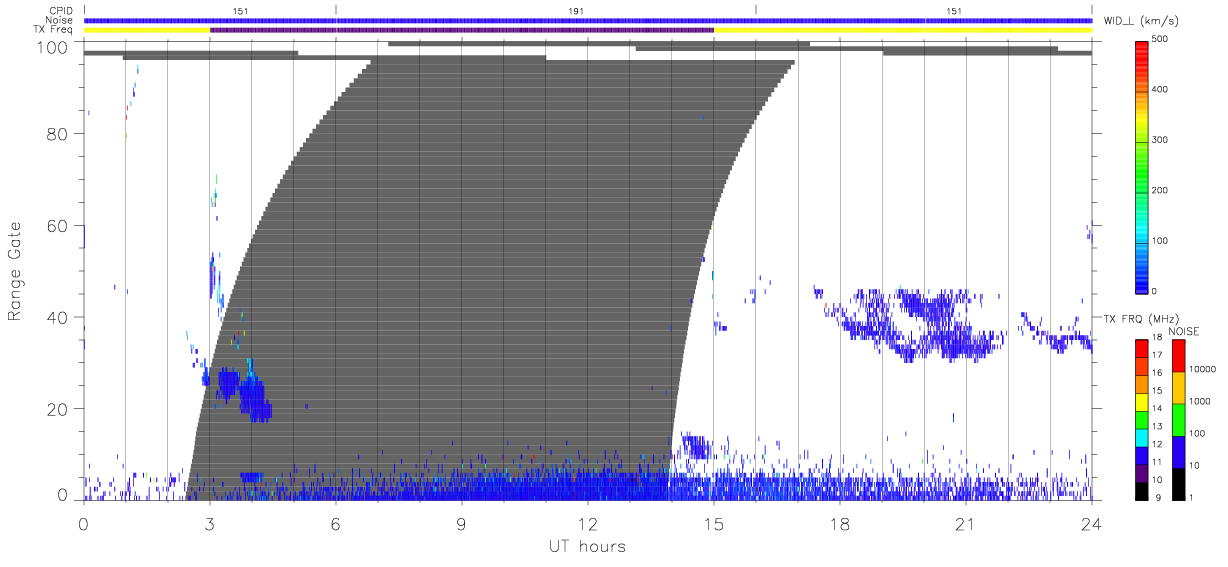This screenshot has height=567, width=1228.
Task: Pick the yellow 14–15 MHz TX FRQ swatch
Action: point(1141,400)
